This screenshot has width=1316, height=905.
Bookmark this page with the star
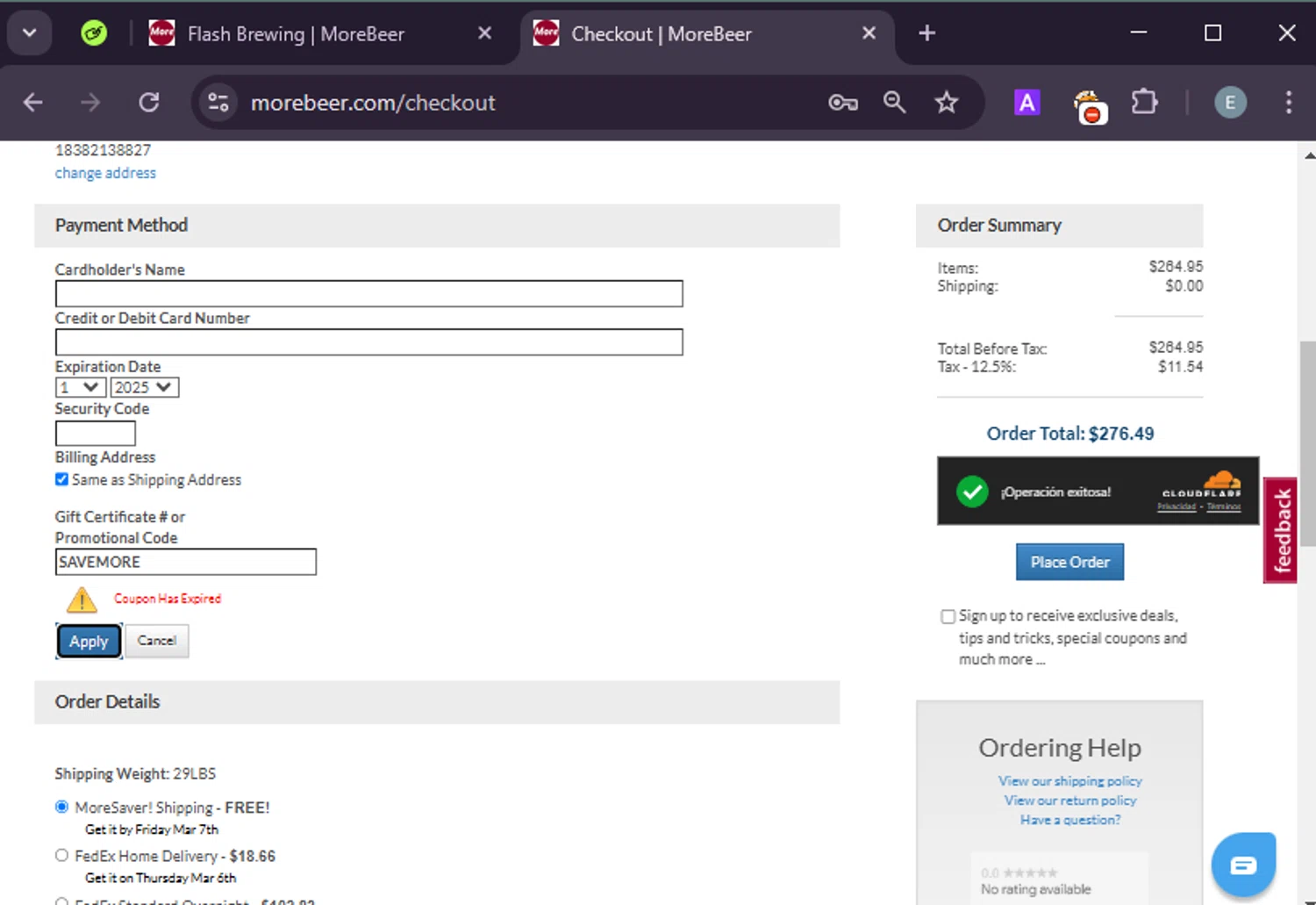(x=946, y=103)
